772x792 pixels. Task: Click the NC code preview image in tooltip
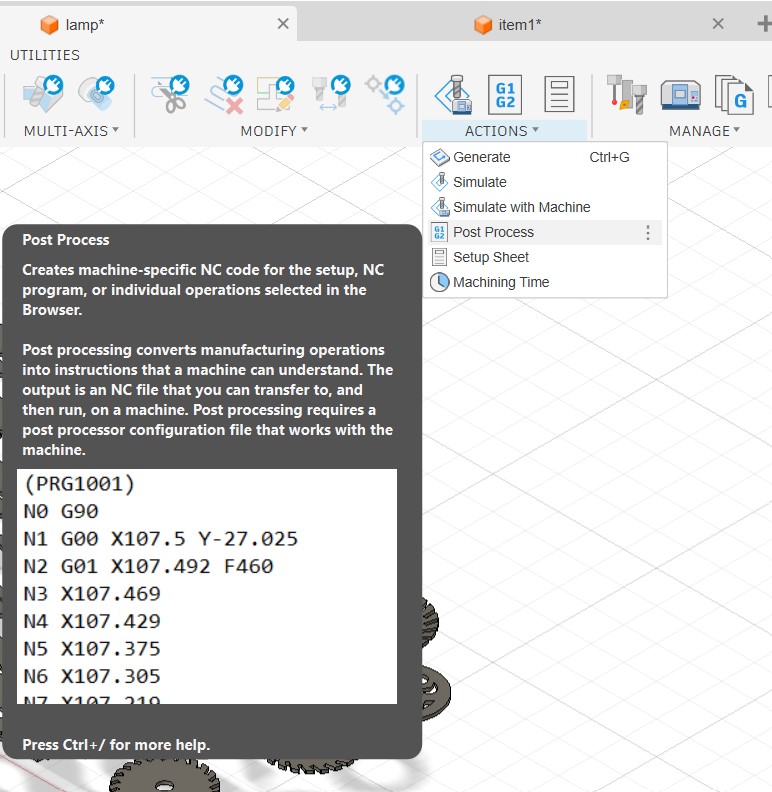tap(207, 586)
